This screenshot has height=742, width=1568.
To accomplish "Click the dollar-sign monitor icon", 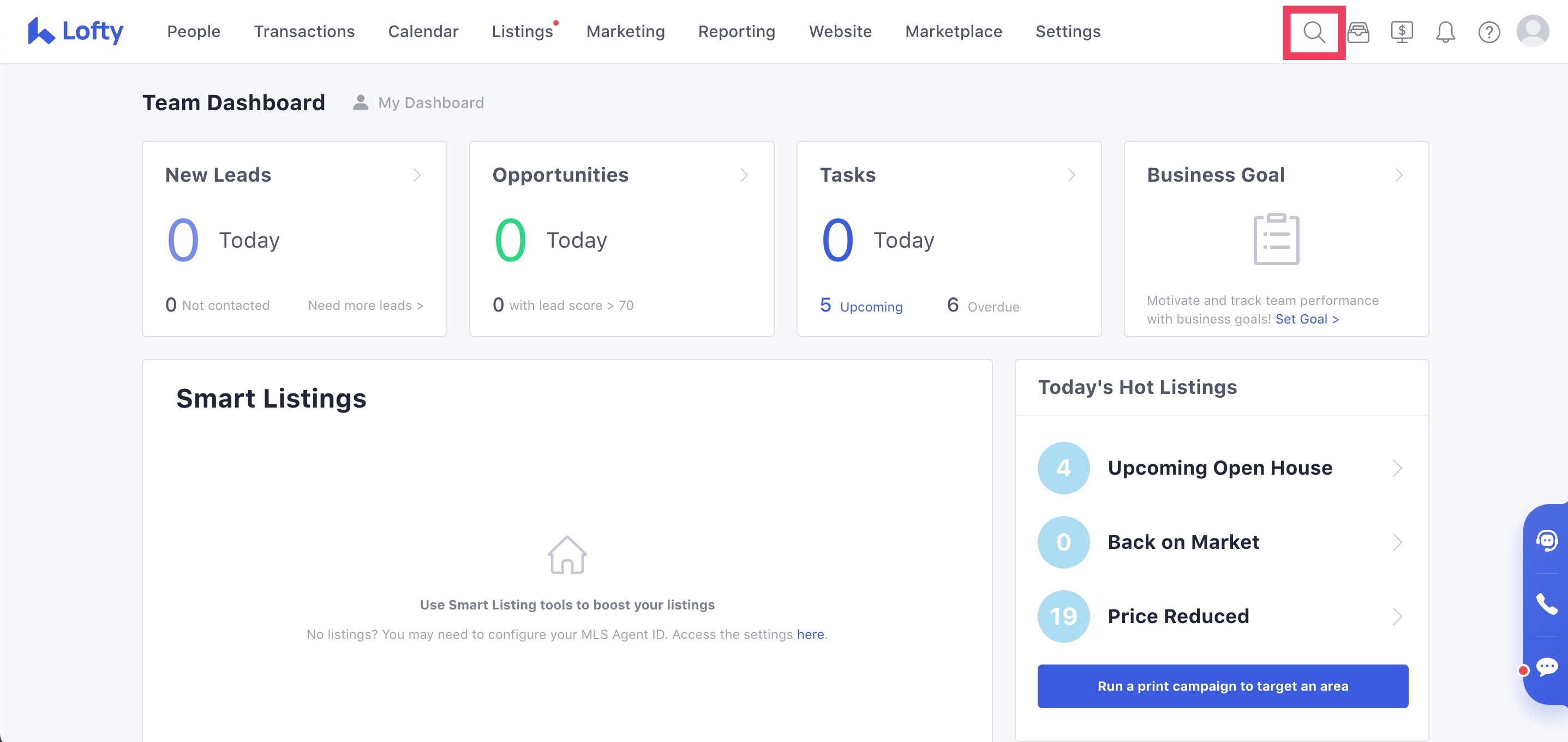I will 1401,32.
